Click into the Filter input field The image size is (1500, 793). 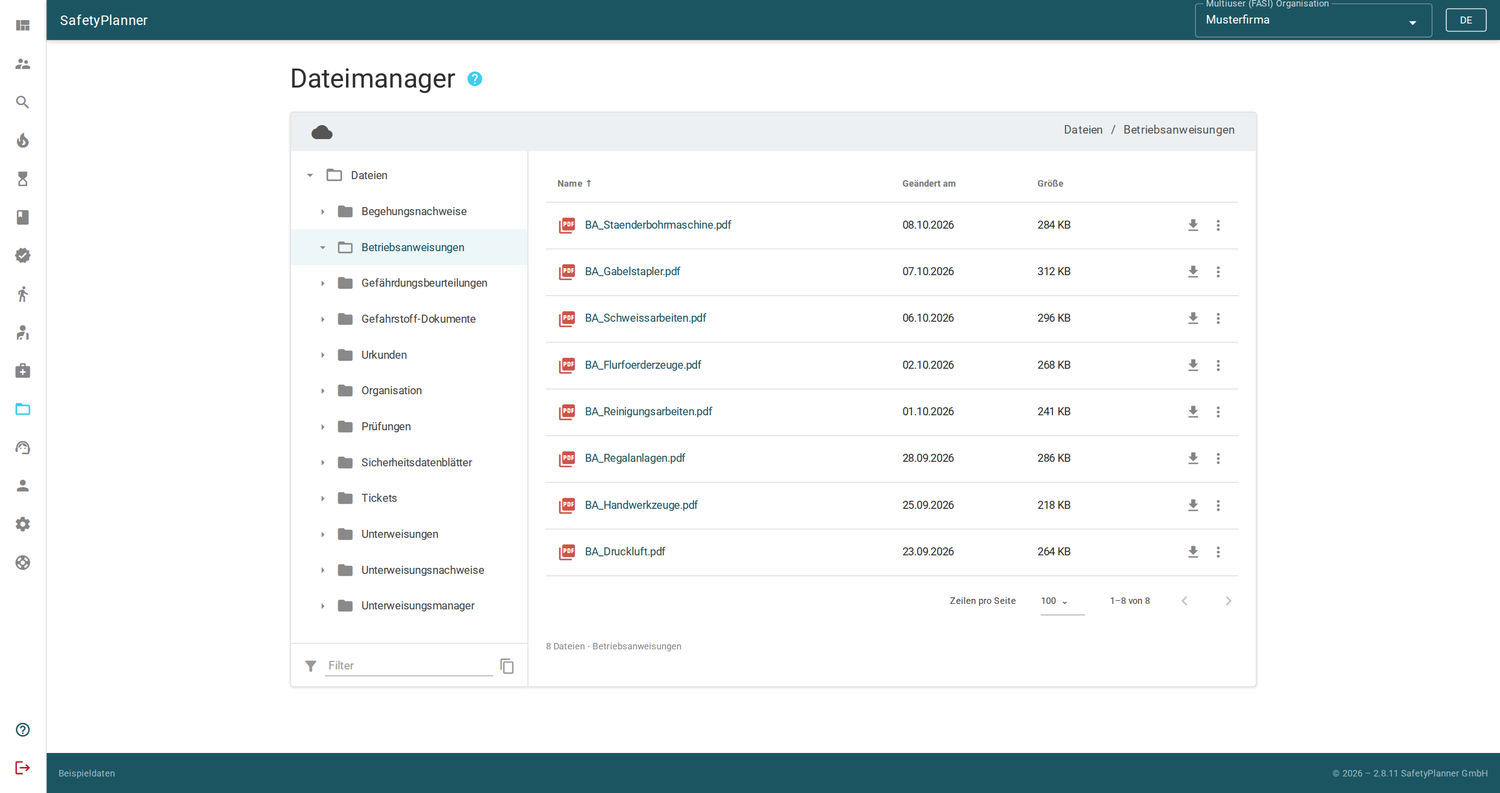[409, 666]
